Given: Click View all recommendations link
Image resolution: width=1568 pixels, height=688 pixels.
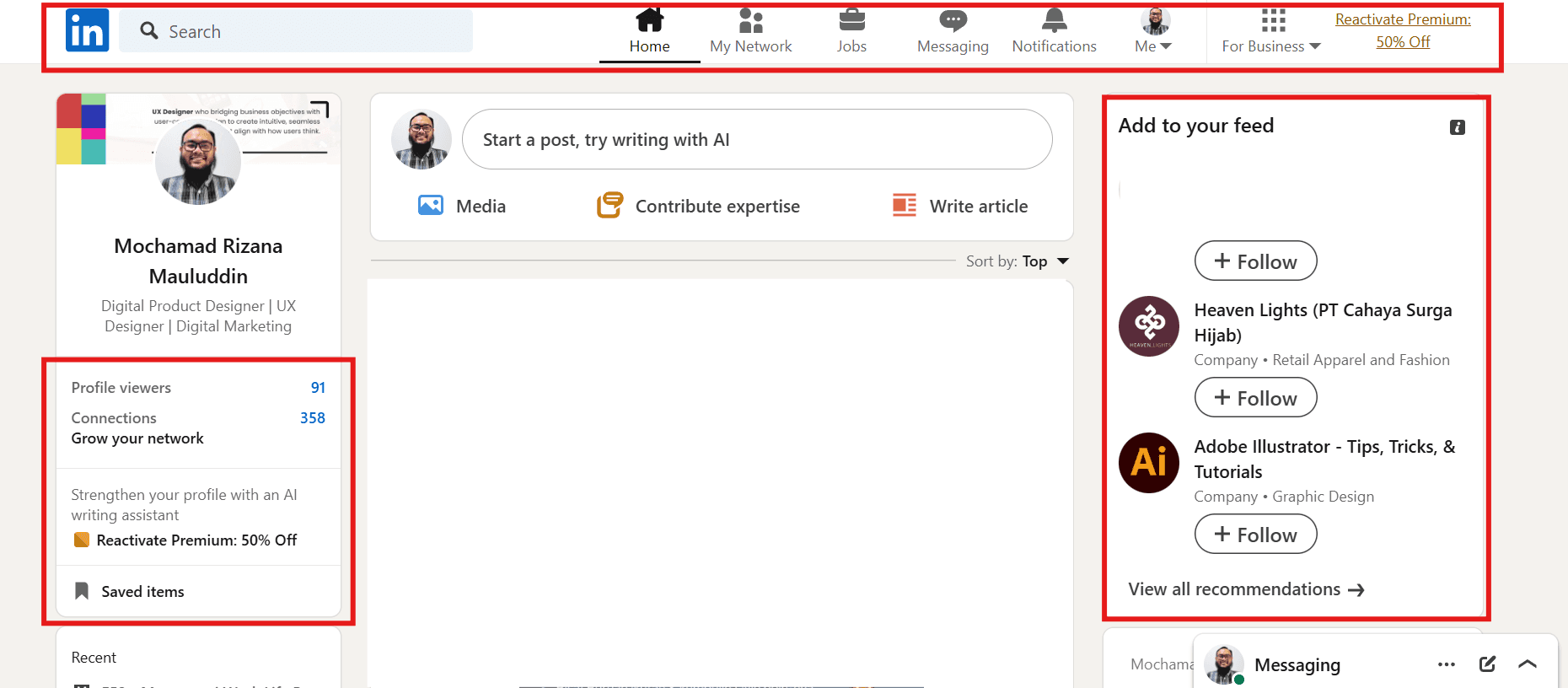Looking at the screenshot, I should tap(1246, 589).
